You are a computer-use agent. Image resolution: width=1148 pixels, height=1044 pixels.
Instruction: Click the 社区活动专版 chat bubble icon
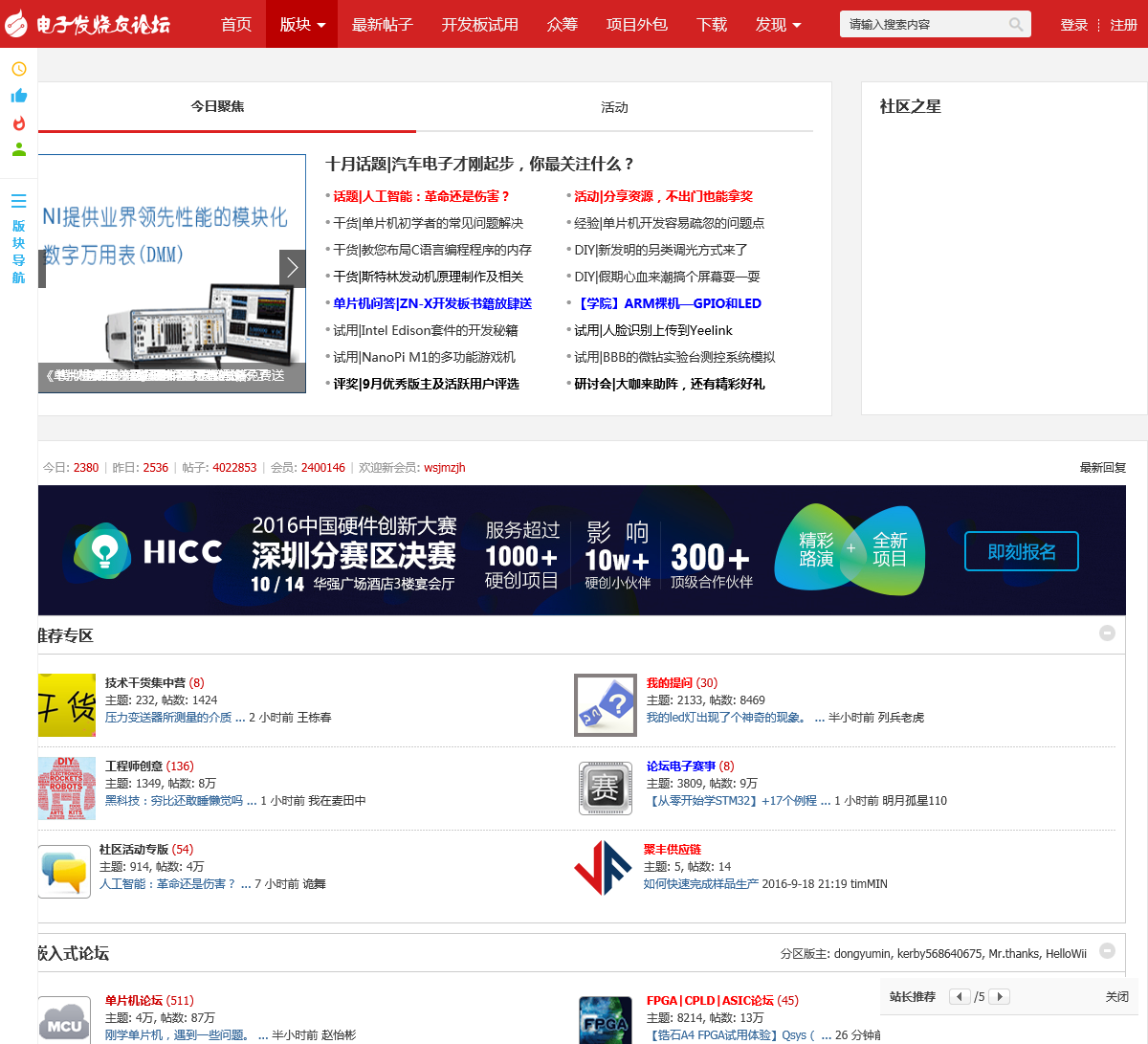64,872
